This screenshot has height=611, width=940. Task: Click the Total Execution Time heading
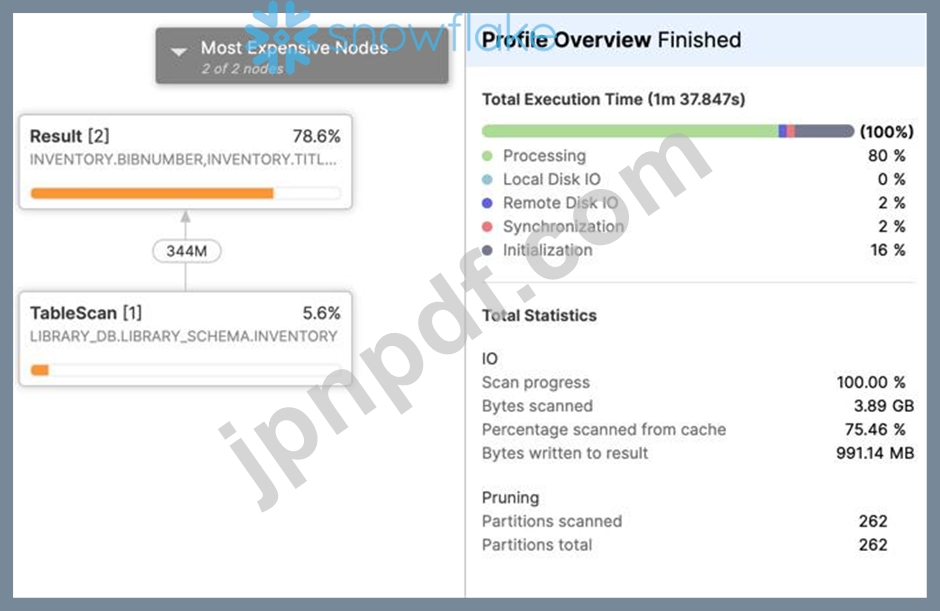613,99
